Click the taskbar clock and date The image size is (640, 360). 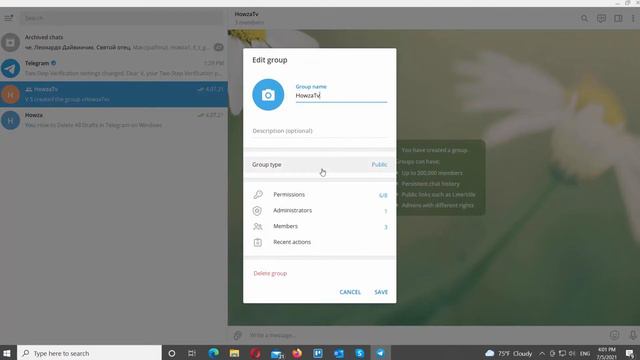[607, 353]
